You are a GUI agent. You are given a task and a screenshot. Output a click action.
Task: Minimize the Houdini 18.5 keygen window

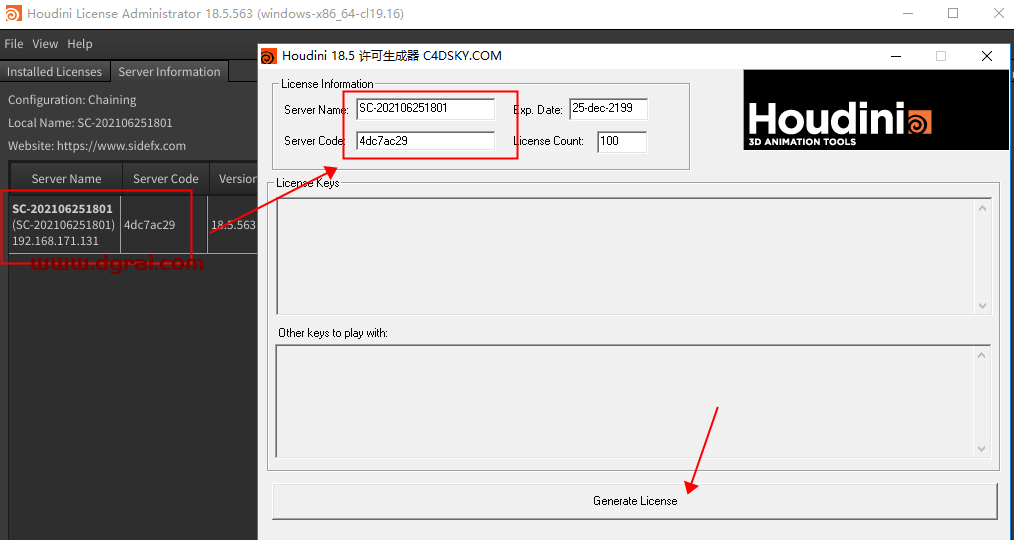click(x=896, y=56)
